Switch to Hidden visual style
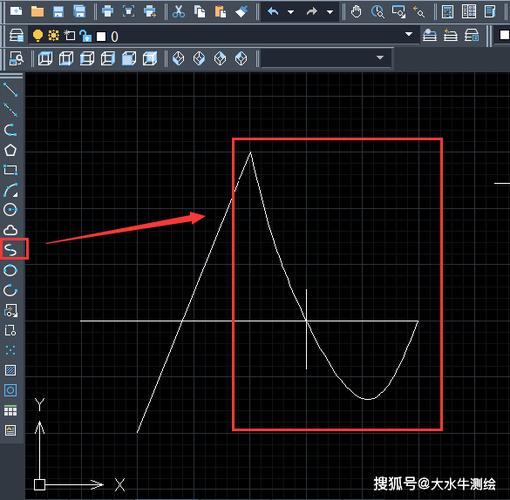The width and height of the screenshot is (510, 500). [87, 59]
